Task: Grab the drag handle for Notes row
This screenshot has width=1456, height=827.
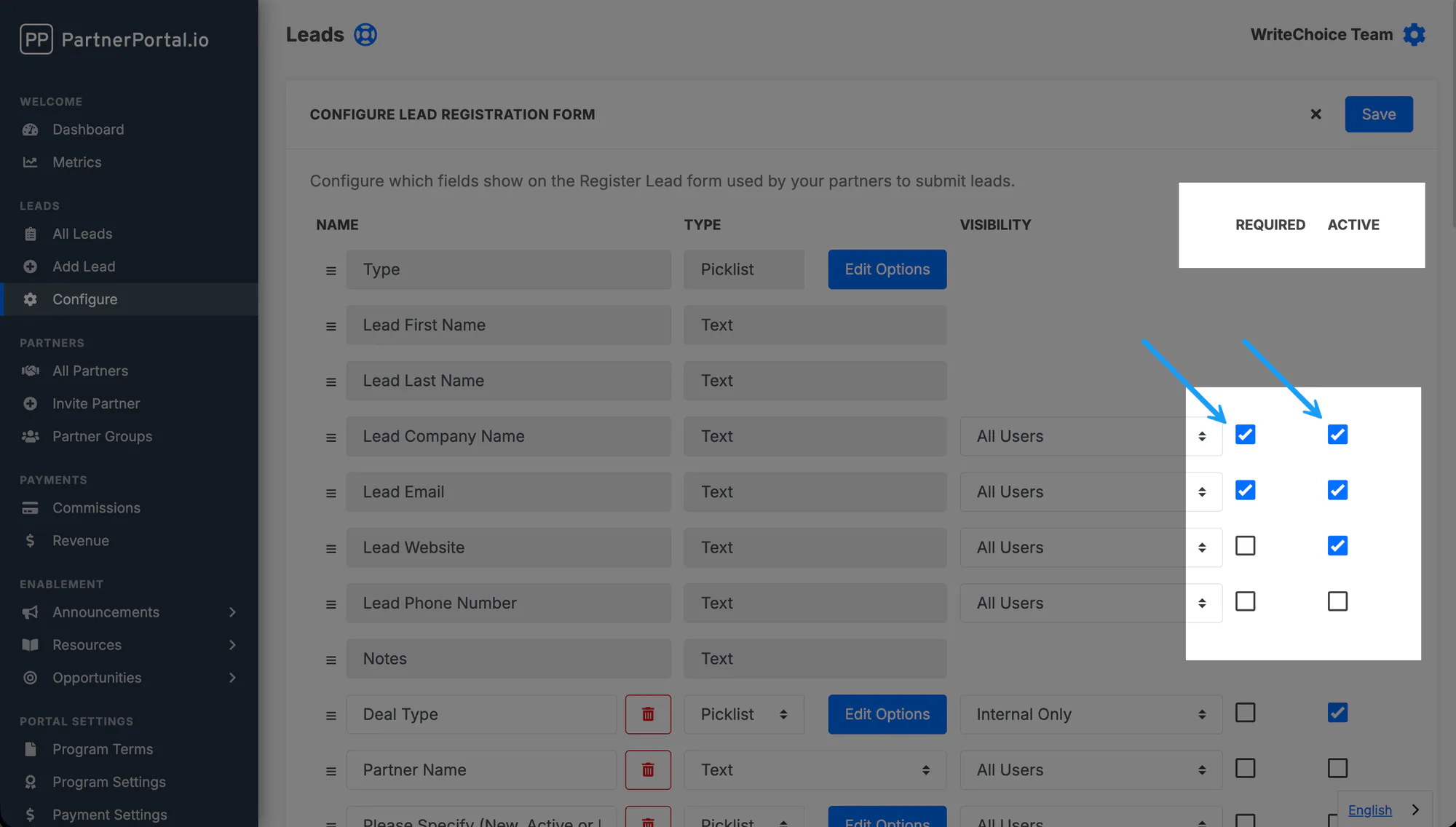Action: [331, 660]
